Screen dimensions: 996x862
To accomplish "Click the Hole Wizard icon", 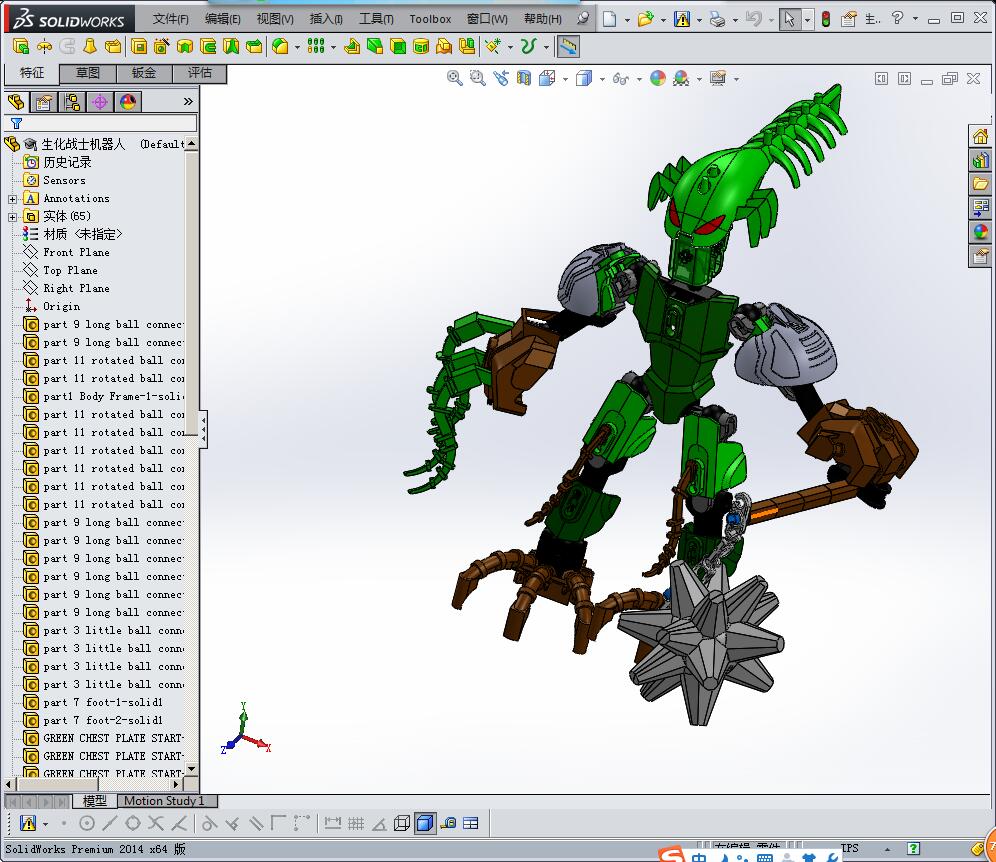I will pyautogui.click(x=161, y=46).
